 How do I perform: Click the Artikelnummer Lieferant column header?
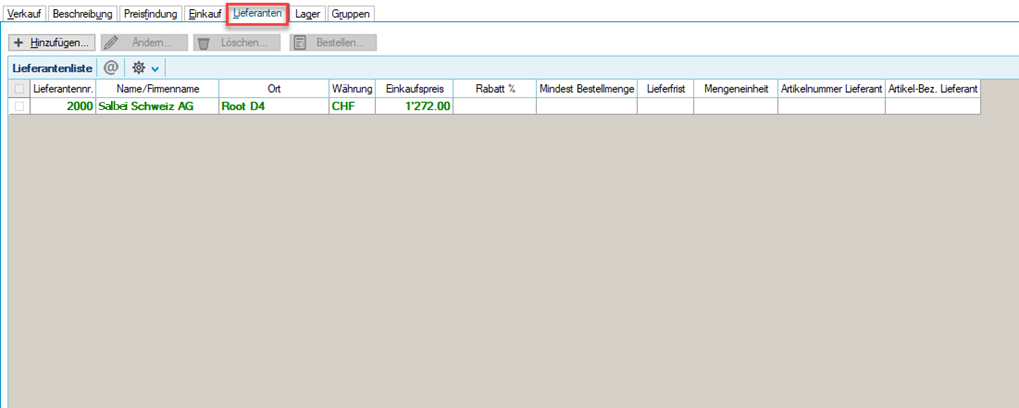pyautogui.click(x=832, y=88)
